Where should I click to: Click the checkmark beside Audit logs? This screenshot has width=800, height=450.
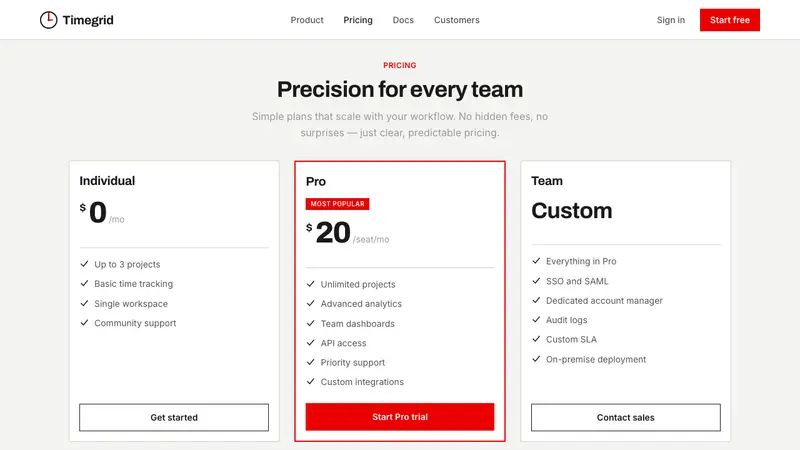pos(536,319)
